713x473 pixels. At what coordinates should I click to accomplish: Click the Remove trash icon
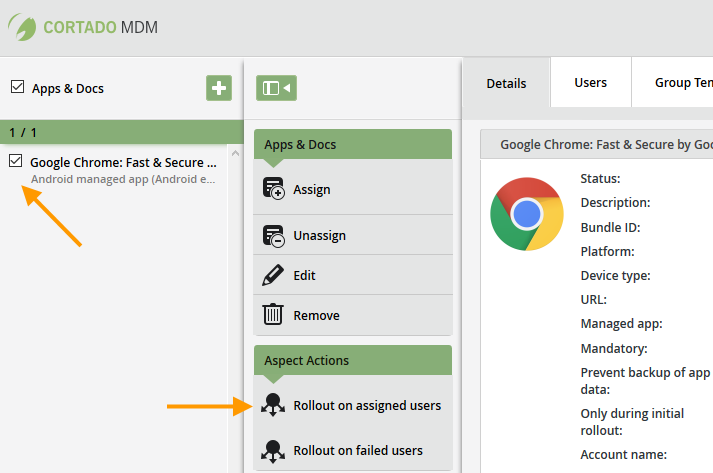click(273, 314)
